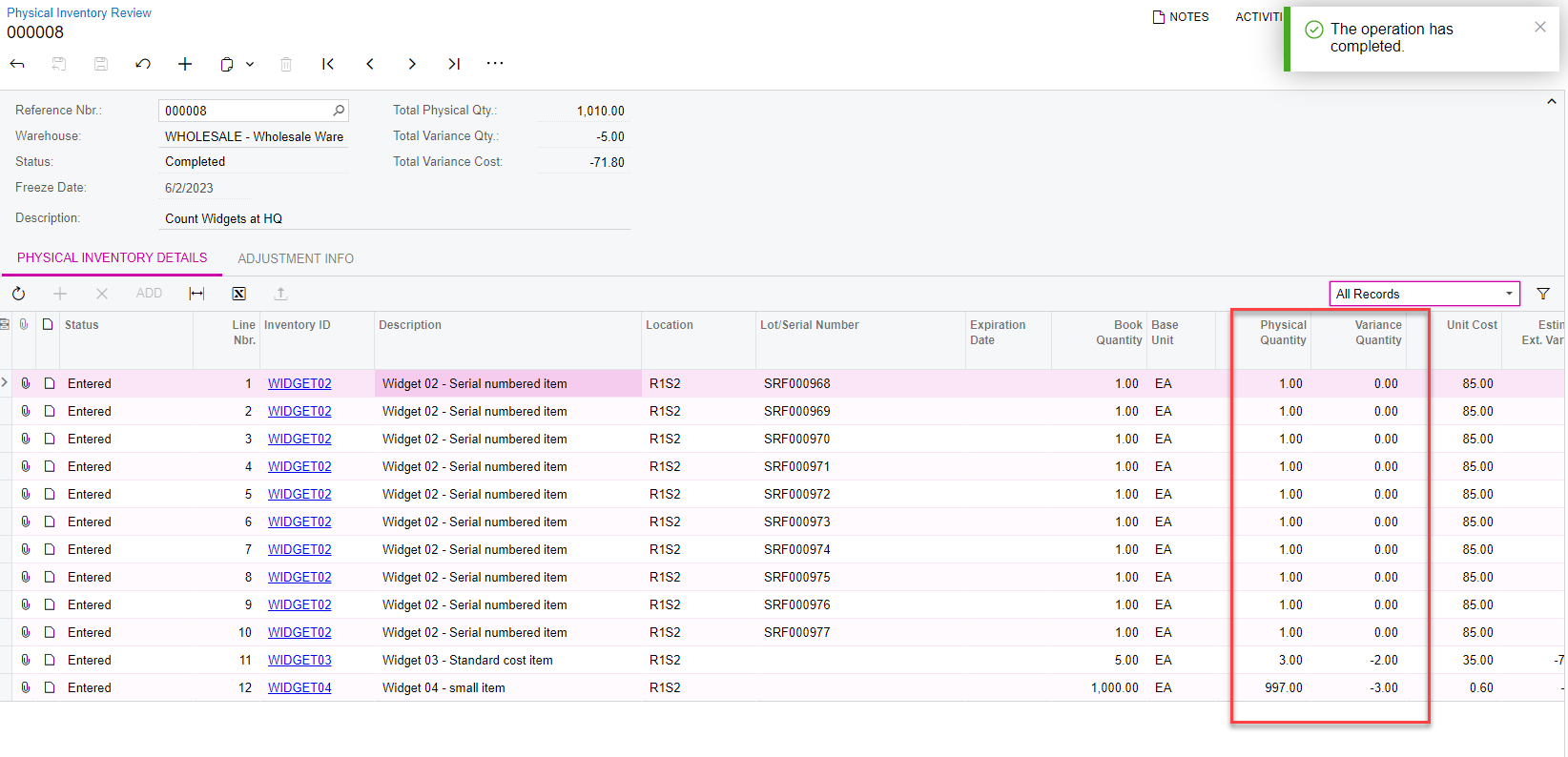Viewport: 1568px width, 757px height.
Task: Sort by Inventory ID column header
Action: [x=298, y=325]
